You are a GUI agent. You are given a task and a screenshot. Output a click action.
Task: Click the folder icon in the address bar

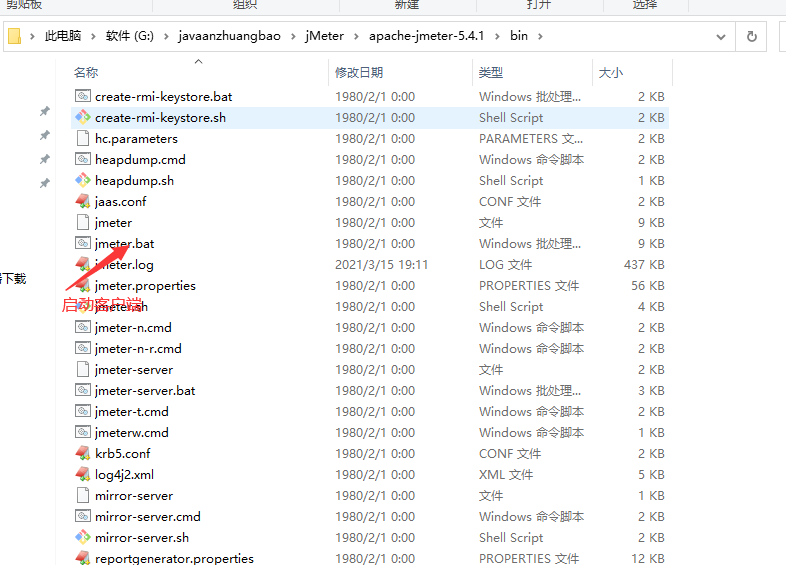(x=14, y=37)
